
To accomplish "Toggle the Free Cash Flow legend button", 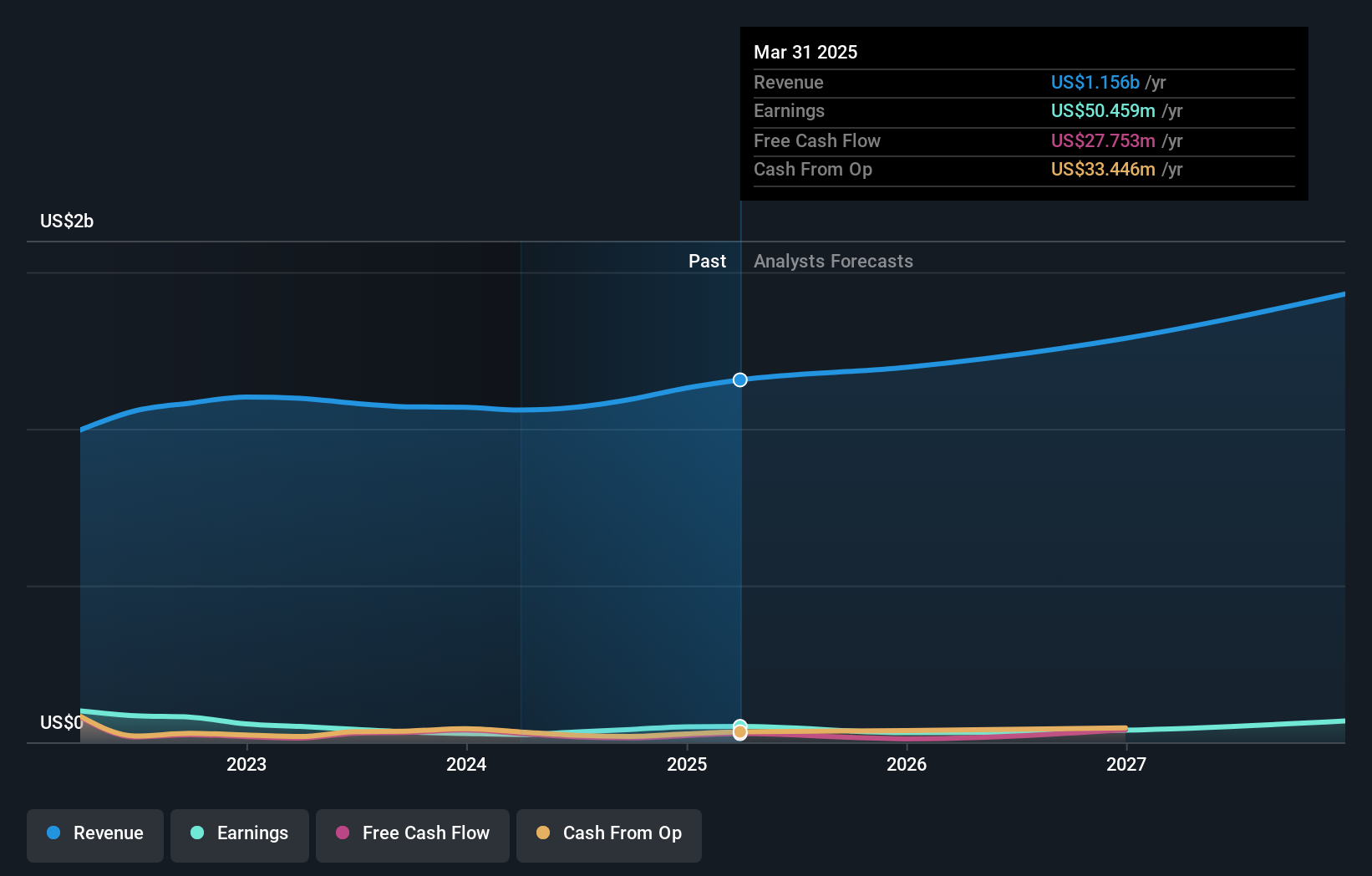I will (x=413, y=835).
